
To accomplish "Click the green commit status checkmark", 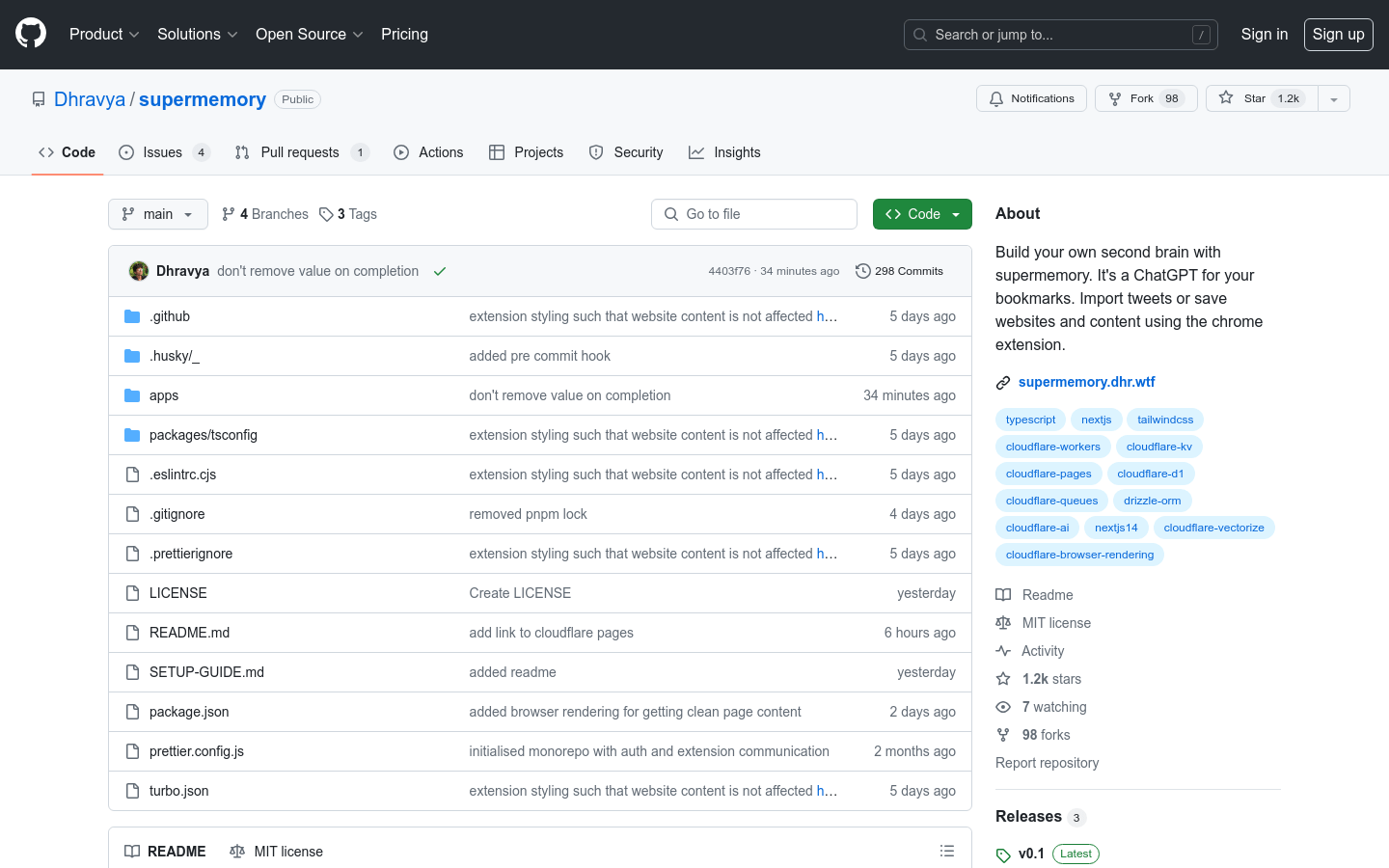I will tap(440, 271).
